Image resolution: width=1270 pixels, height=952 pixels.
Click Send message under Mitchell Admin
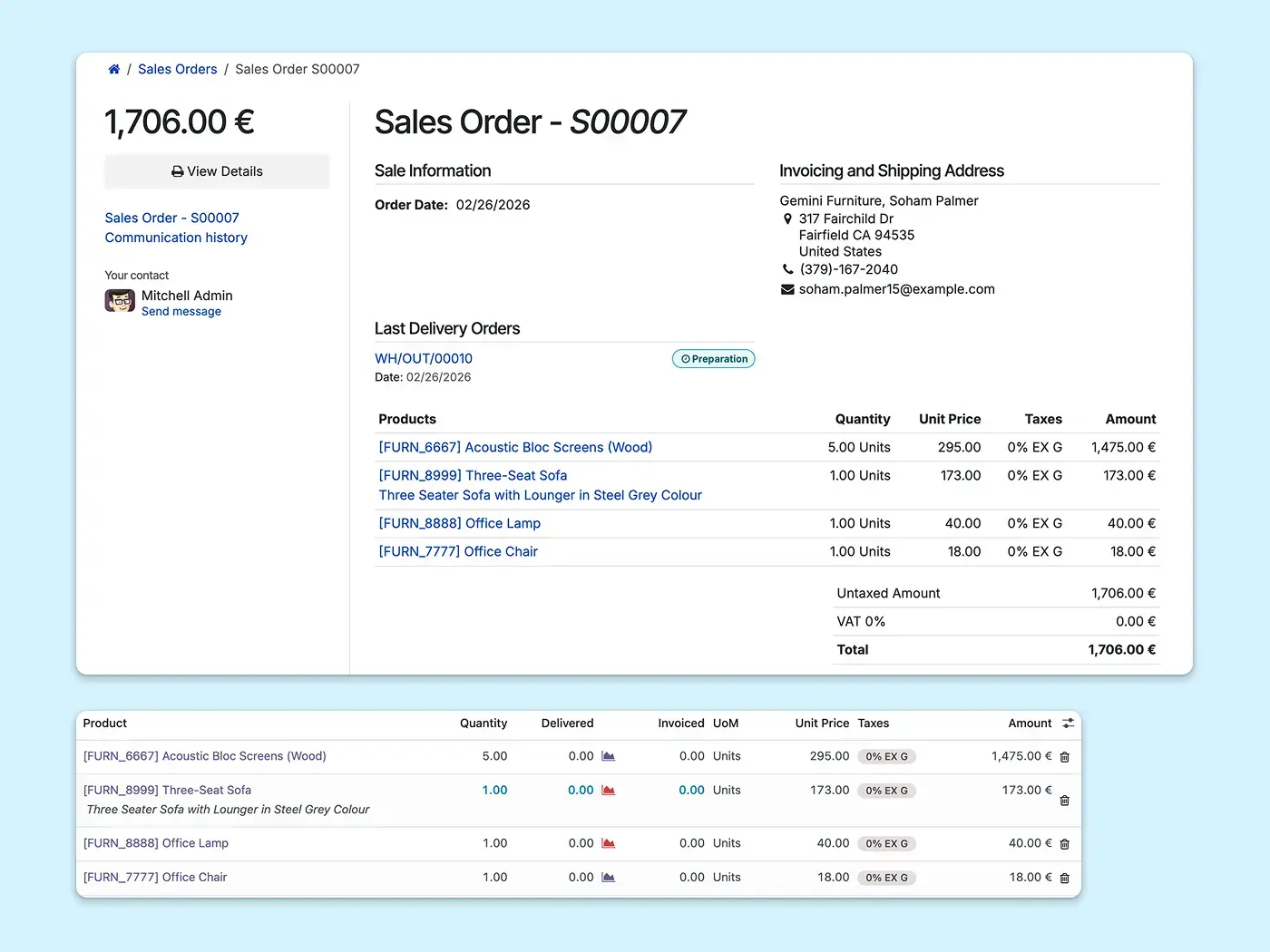(x=181, y=311)
